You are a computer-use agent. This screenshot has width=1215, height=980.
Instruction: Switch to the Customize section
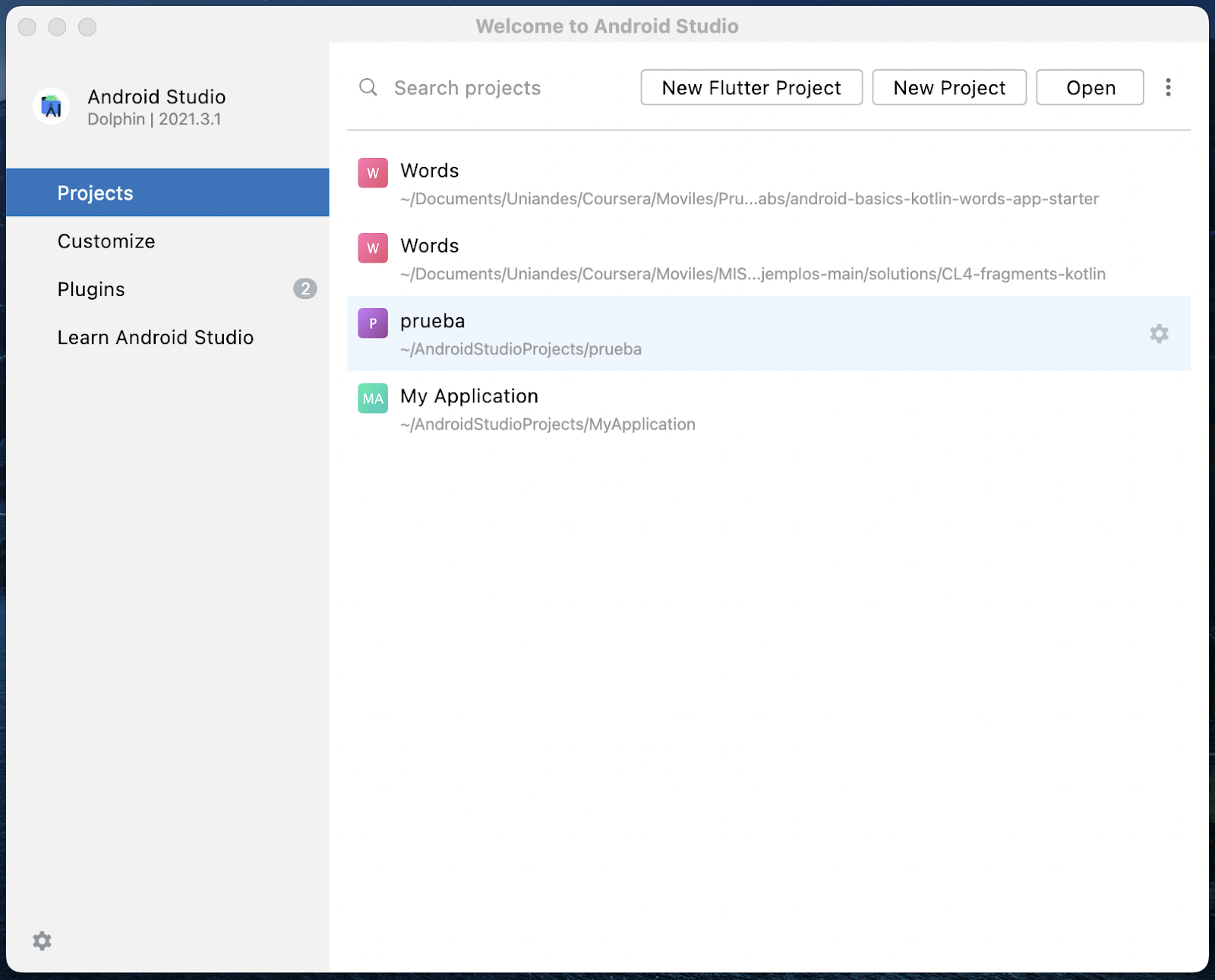pos(106,241)
